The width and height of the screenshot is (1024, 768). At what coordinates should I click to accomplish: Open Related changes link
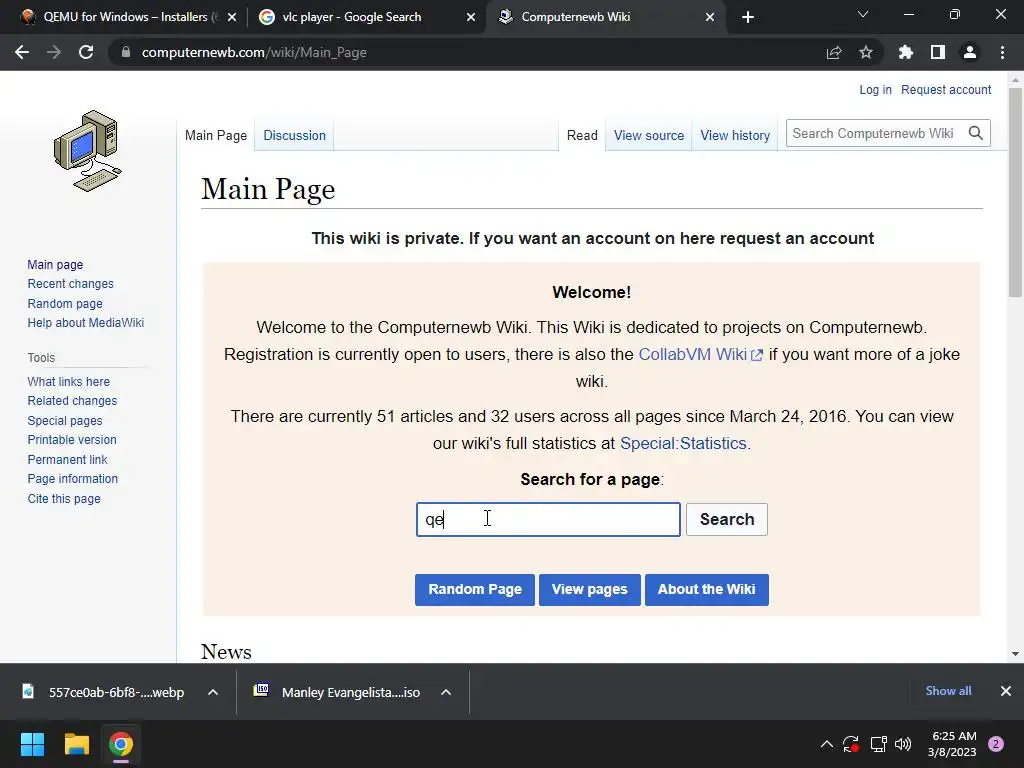[x=72, y=401]
